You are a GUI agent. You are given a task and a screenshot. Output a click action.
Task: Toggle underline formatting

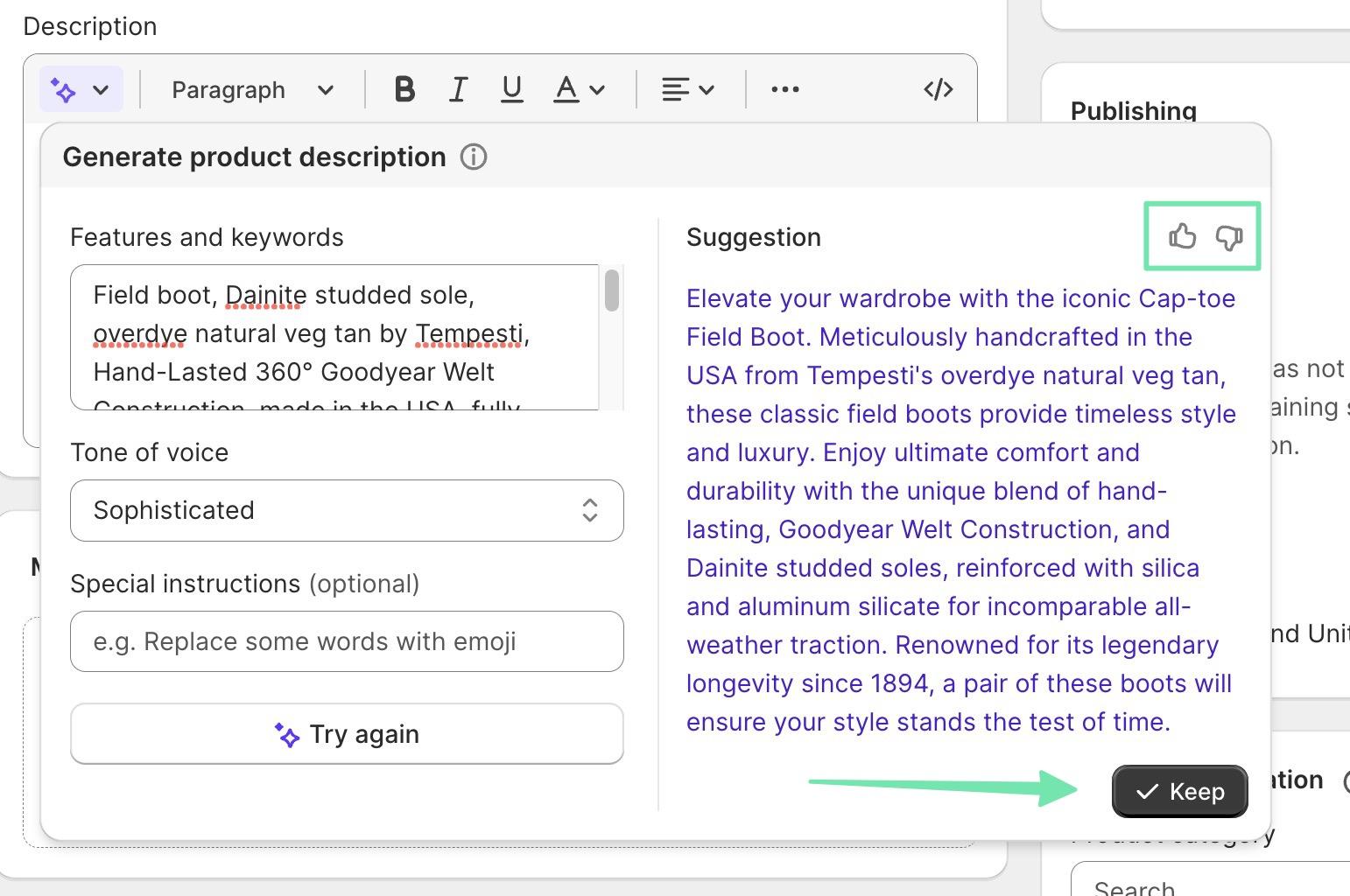511,88
